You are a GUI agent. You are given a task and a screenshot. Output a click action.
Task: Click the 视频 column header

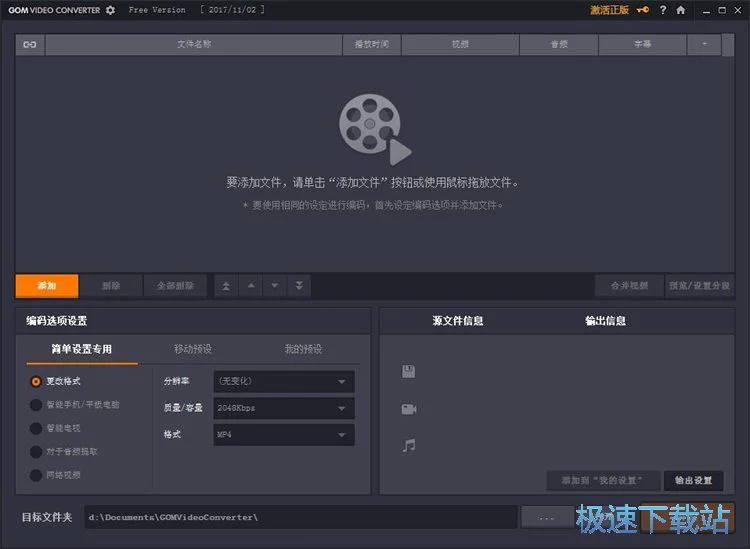(x=460, y=44)
